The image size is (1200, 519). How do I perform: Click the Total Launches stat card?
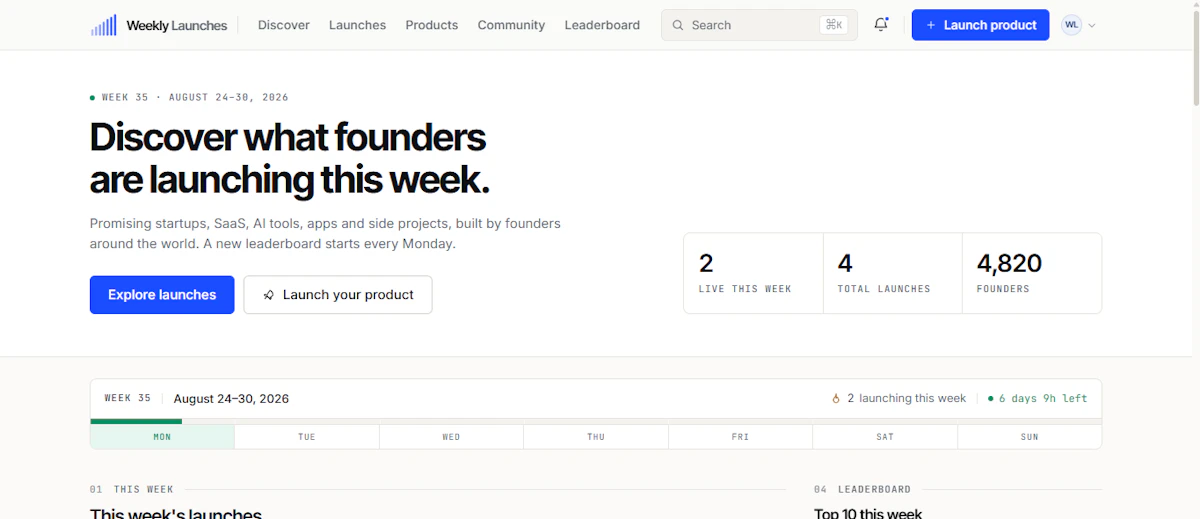pos(892,273)
